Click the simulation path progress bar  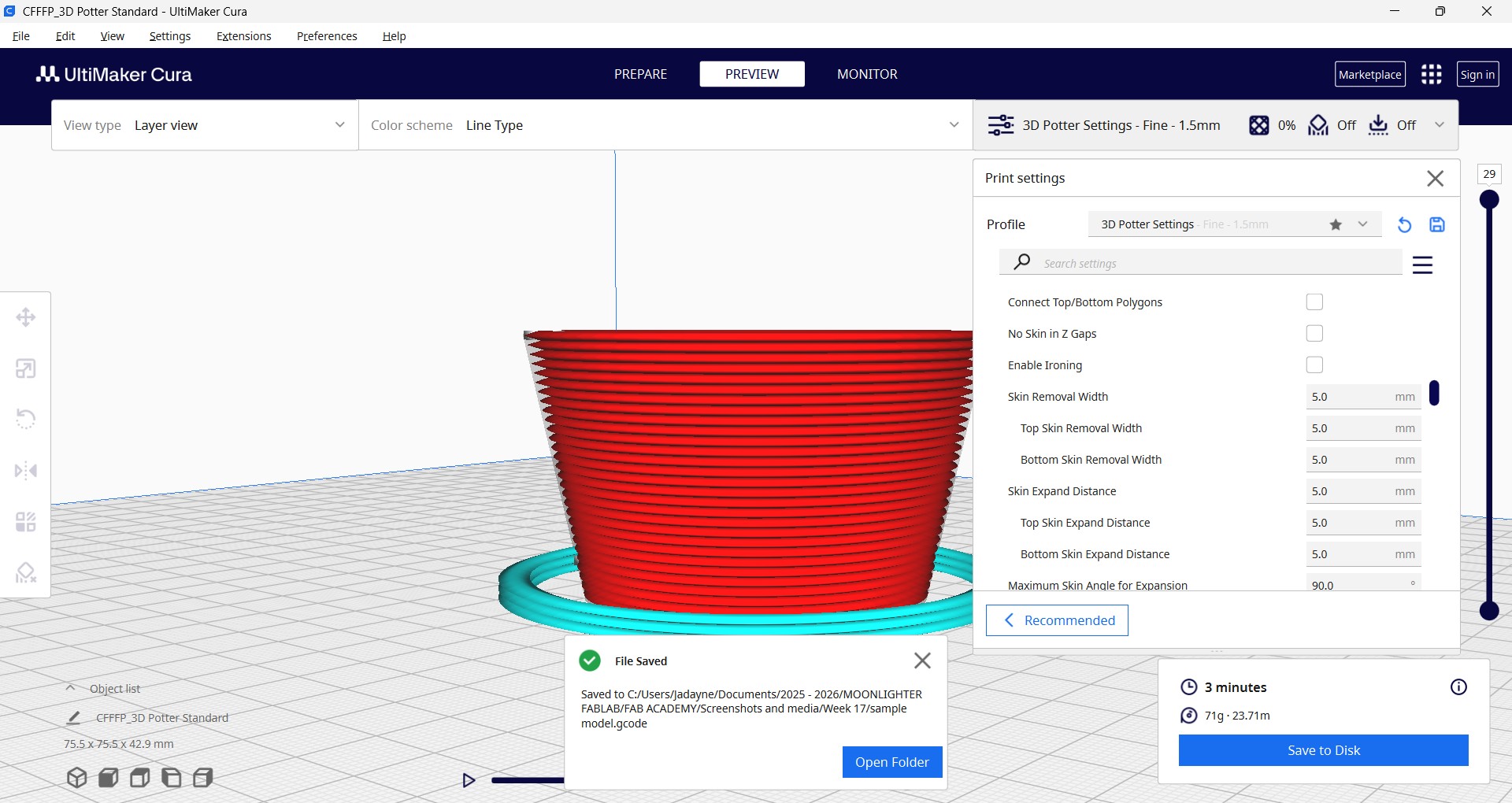pos(528,780)
